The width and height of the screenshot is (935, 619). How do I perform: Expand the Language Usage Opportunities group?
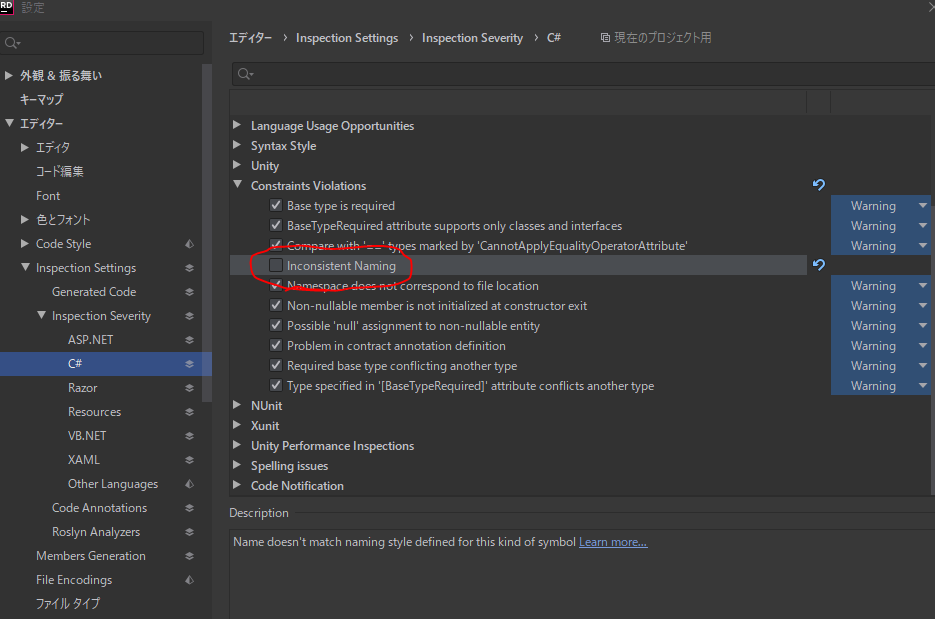[x=237, y=126]
